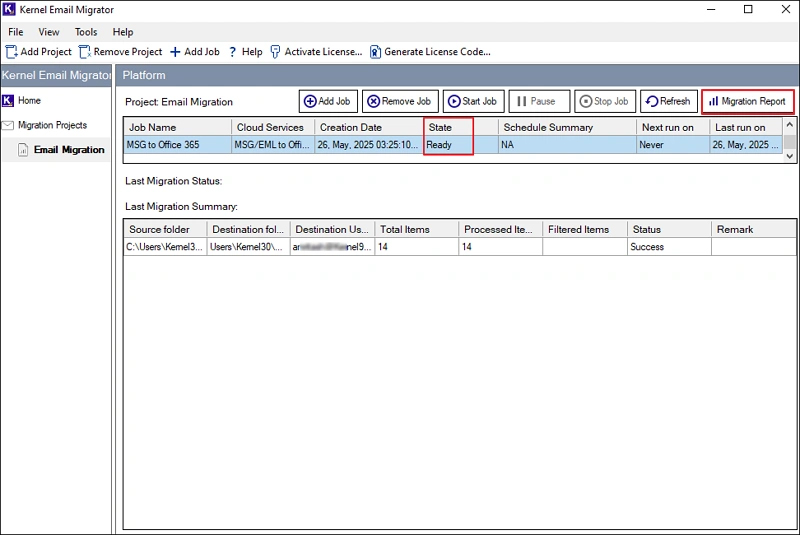The image size is (800, 535).
Task: Click the Destination Us... column header
Action: (x=332, y=230)
